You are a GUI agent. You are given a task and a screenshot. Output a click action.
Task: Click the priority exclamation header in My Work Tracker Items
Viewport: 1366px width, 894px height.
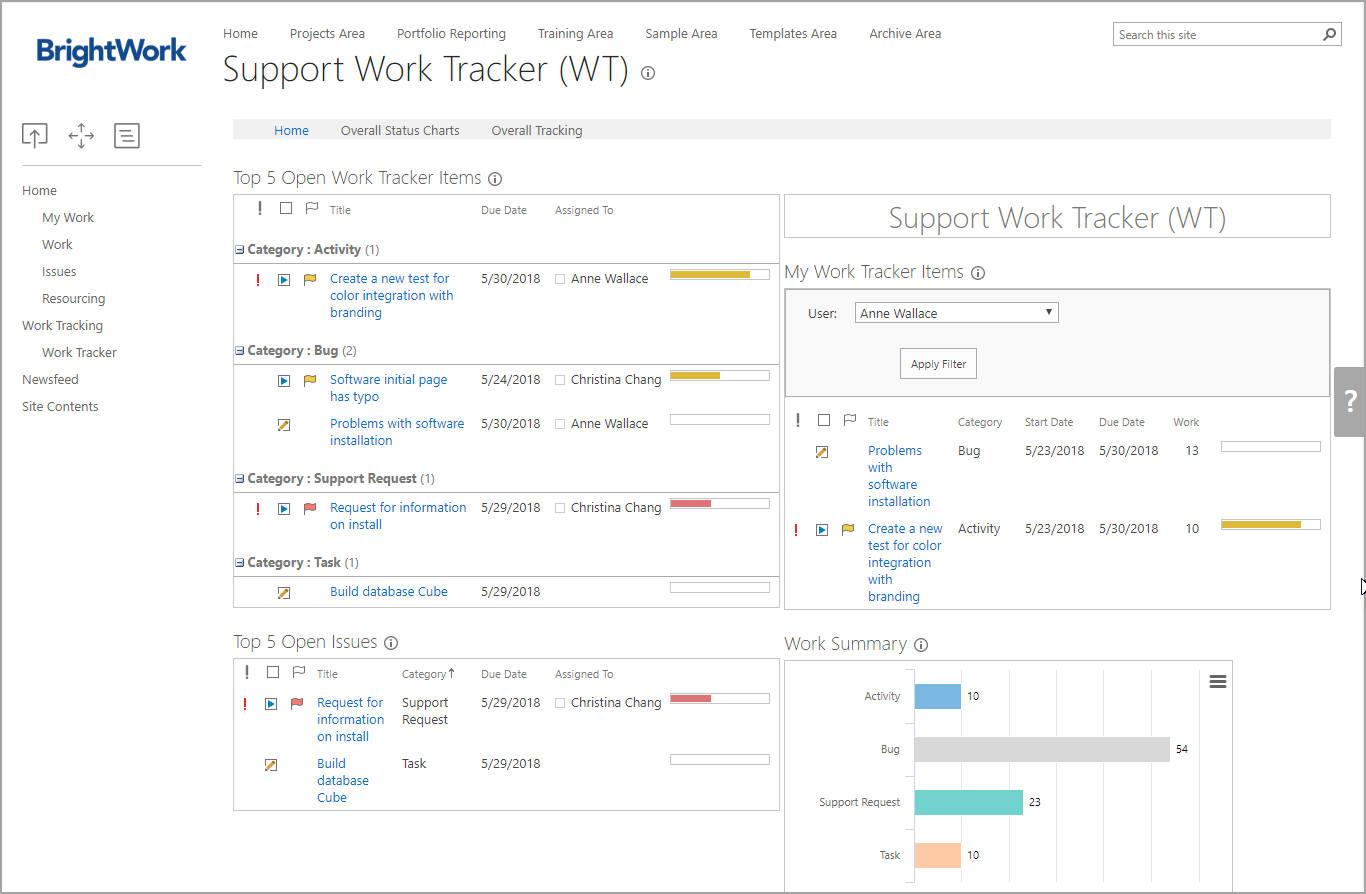tap(798, 421)
